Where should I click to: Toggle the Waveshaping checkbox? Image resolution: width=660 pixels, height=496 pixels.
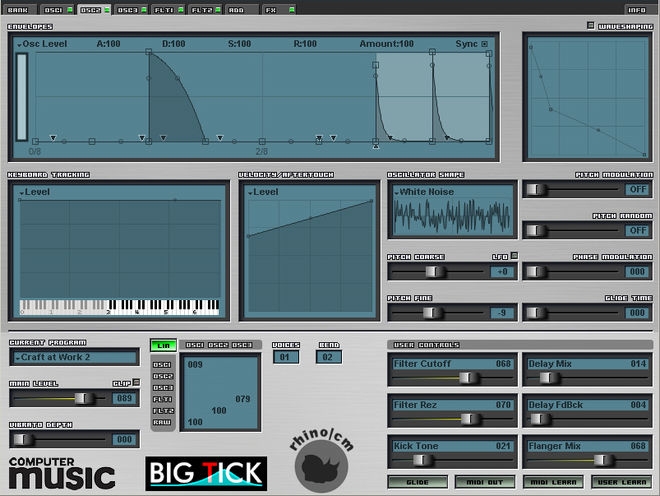[590, 24]
